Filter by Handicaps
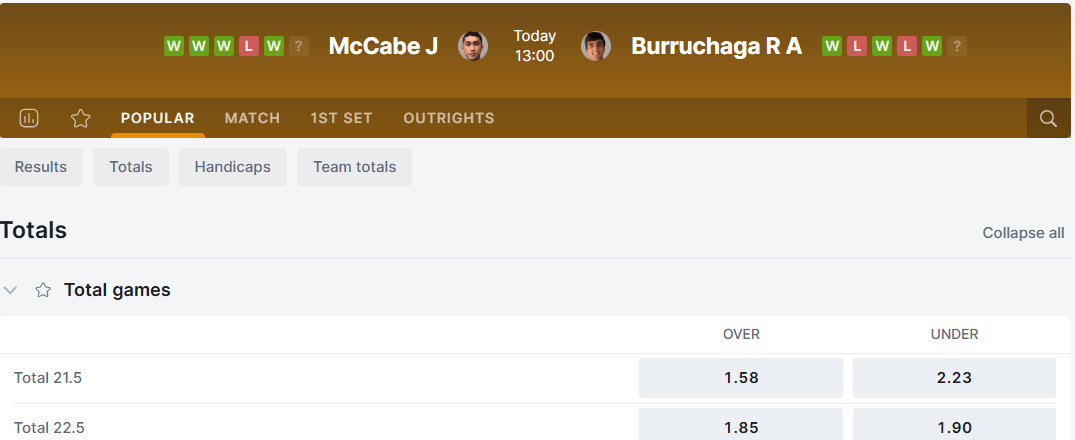Image resolution: width=1075 pixels, height=440 pixels. point(233,167)
